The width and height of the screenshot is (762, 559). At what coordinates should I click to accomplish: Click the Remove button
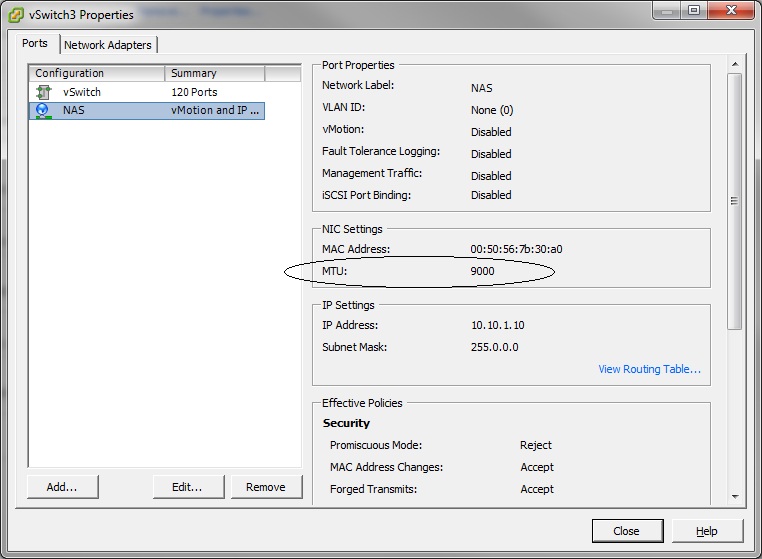coord(266,487)
